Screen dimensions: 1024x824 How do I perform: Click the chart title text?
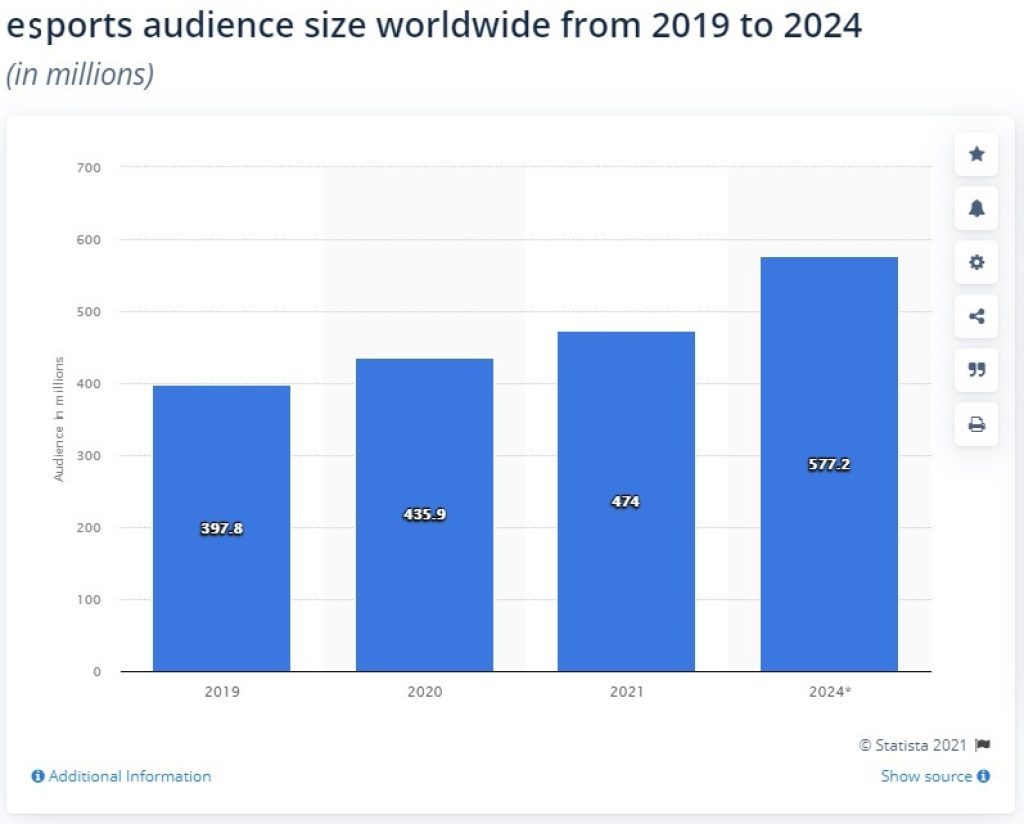pyautogui.click(x=434, y=26)
